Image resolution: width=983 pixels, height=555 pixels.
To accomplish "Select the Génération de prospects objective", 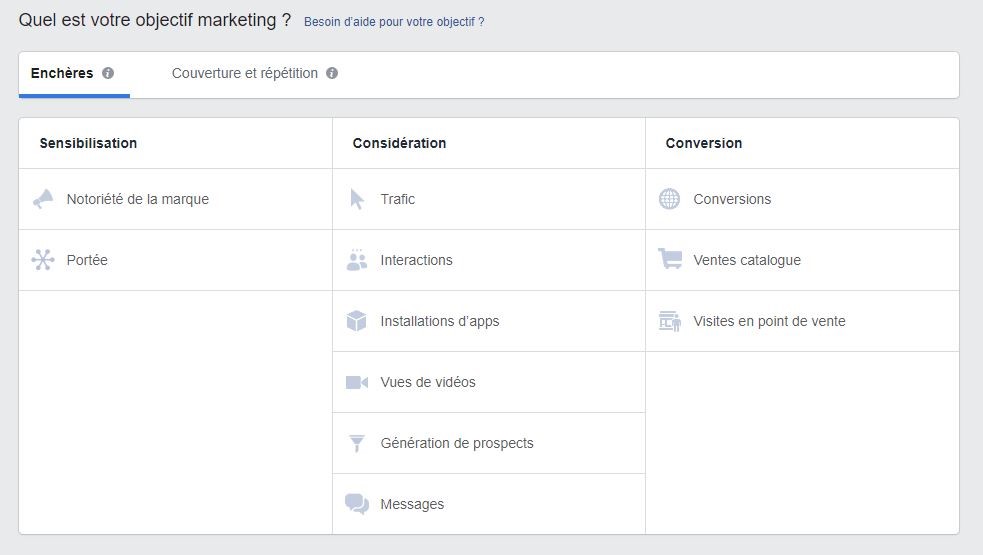I will pos(489,443).
